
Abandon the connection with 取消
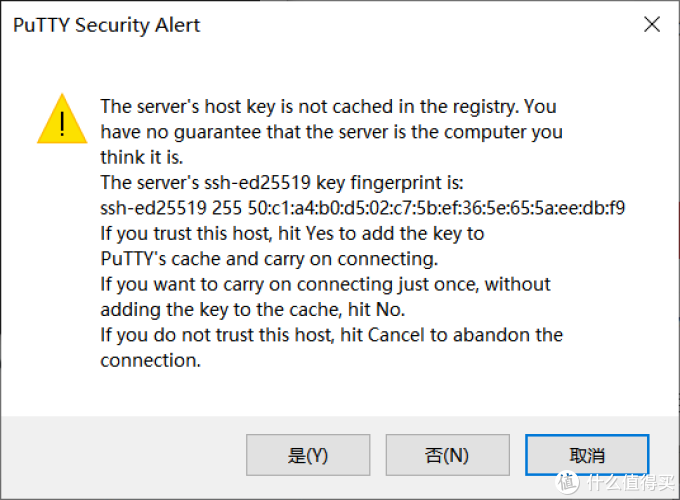587,455
